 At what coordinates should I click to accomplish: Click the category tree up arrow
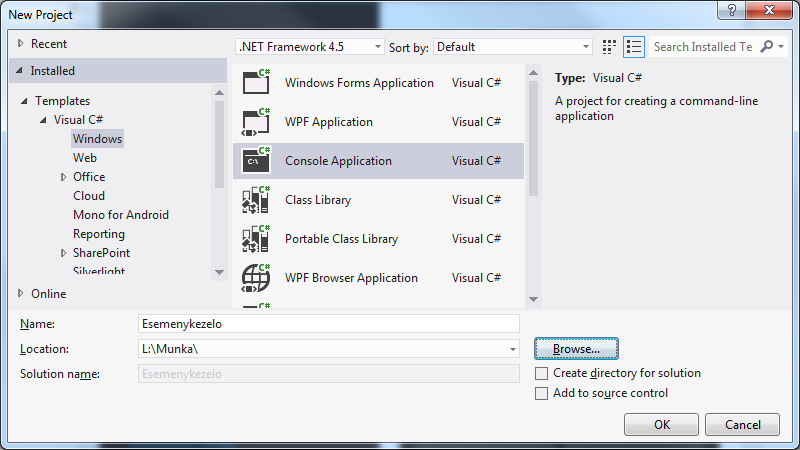219,93
